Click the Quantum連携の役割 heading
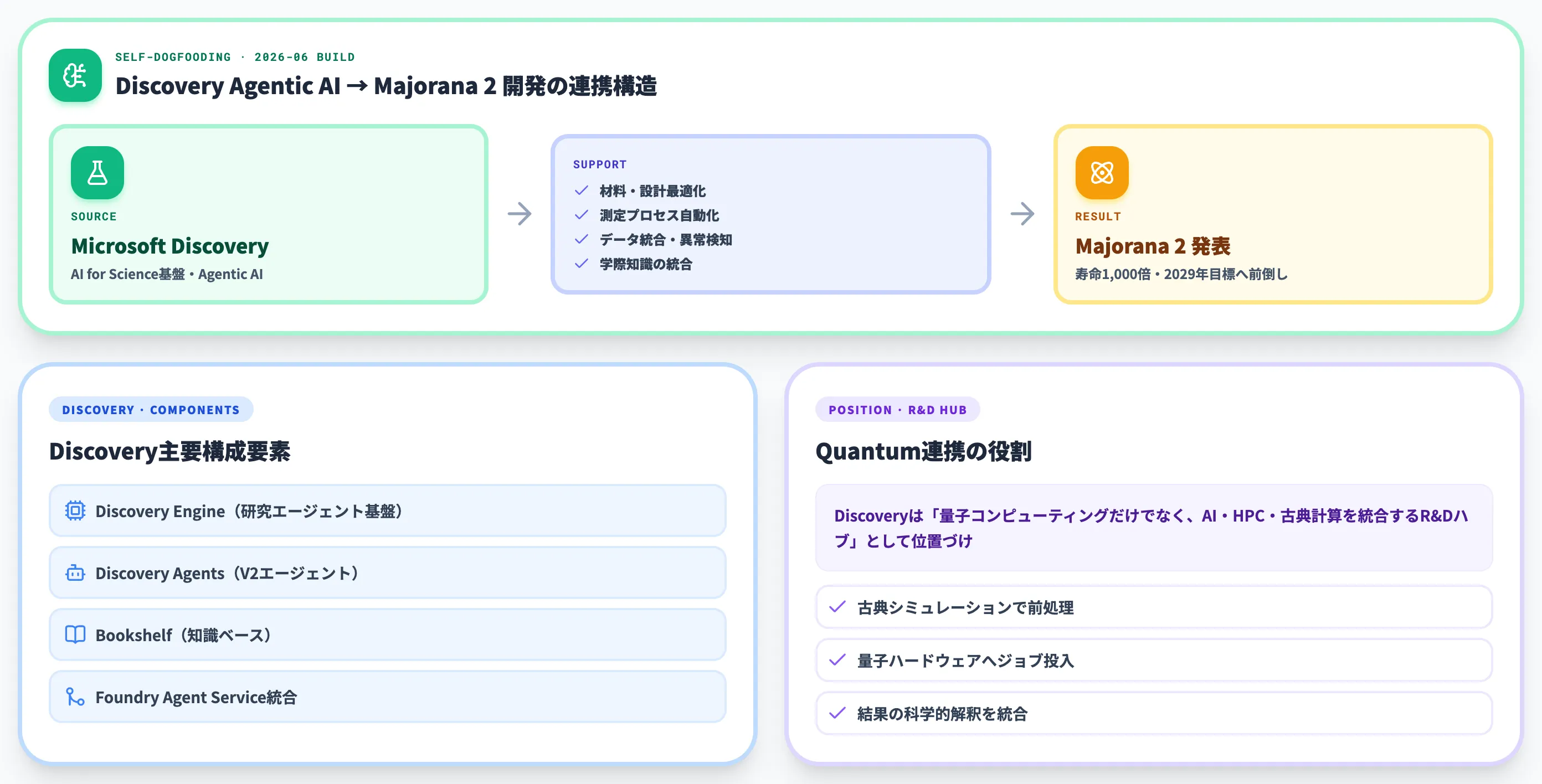 pyautogui.click(x=924, y=451)
